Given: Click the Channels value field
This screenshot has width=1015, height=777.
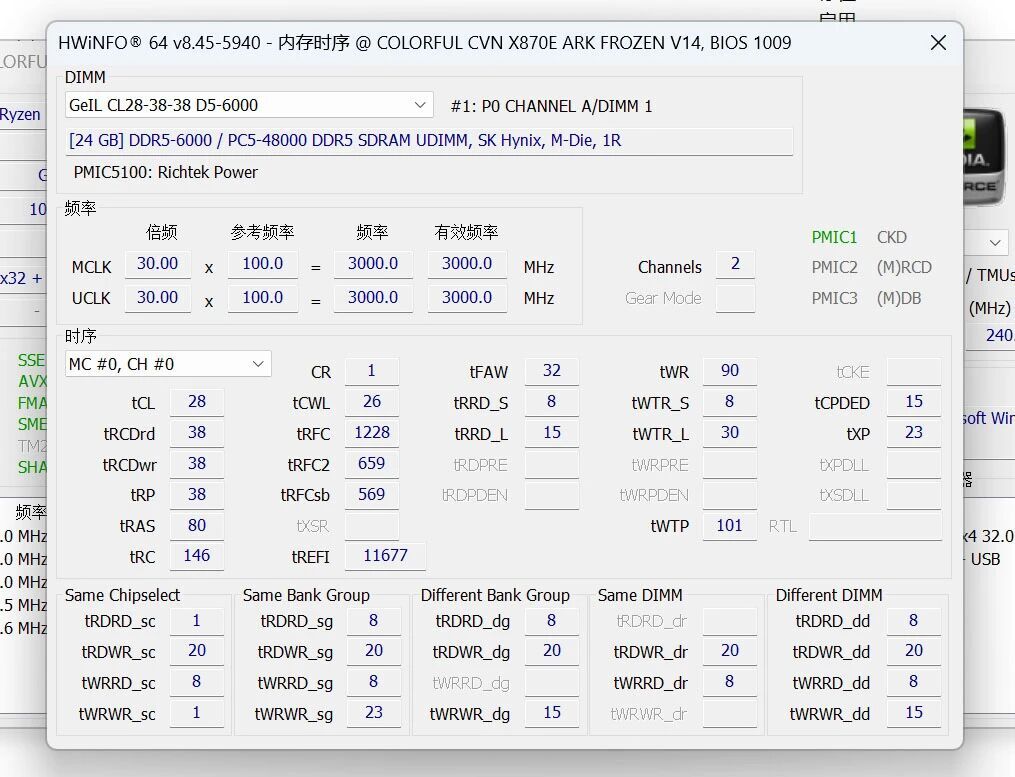Looking at the screenshot, I should [x=735, y=264].
